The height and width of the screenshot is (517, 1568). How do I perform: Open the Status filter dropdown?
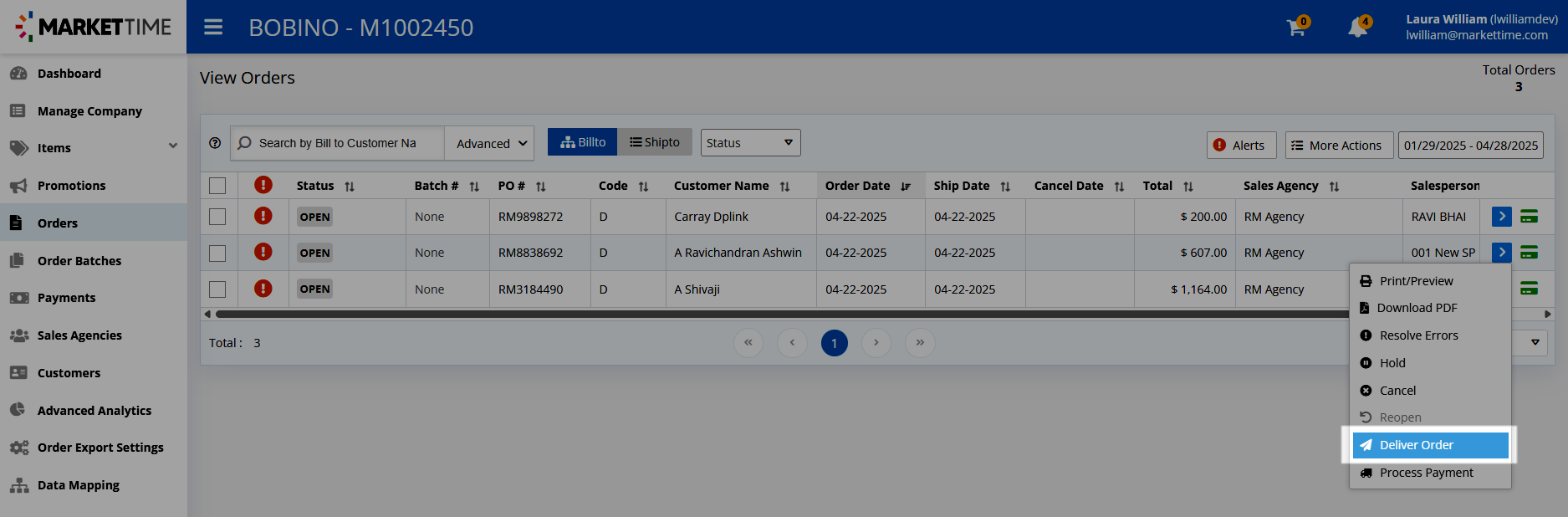[750, 142]
